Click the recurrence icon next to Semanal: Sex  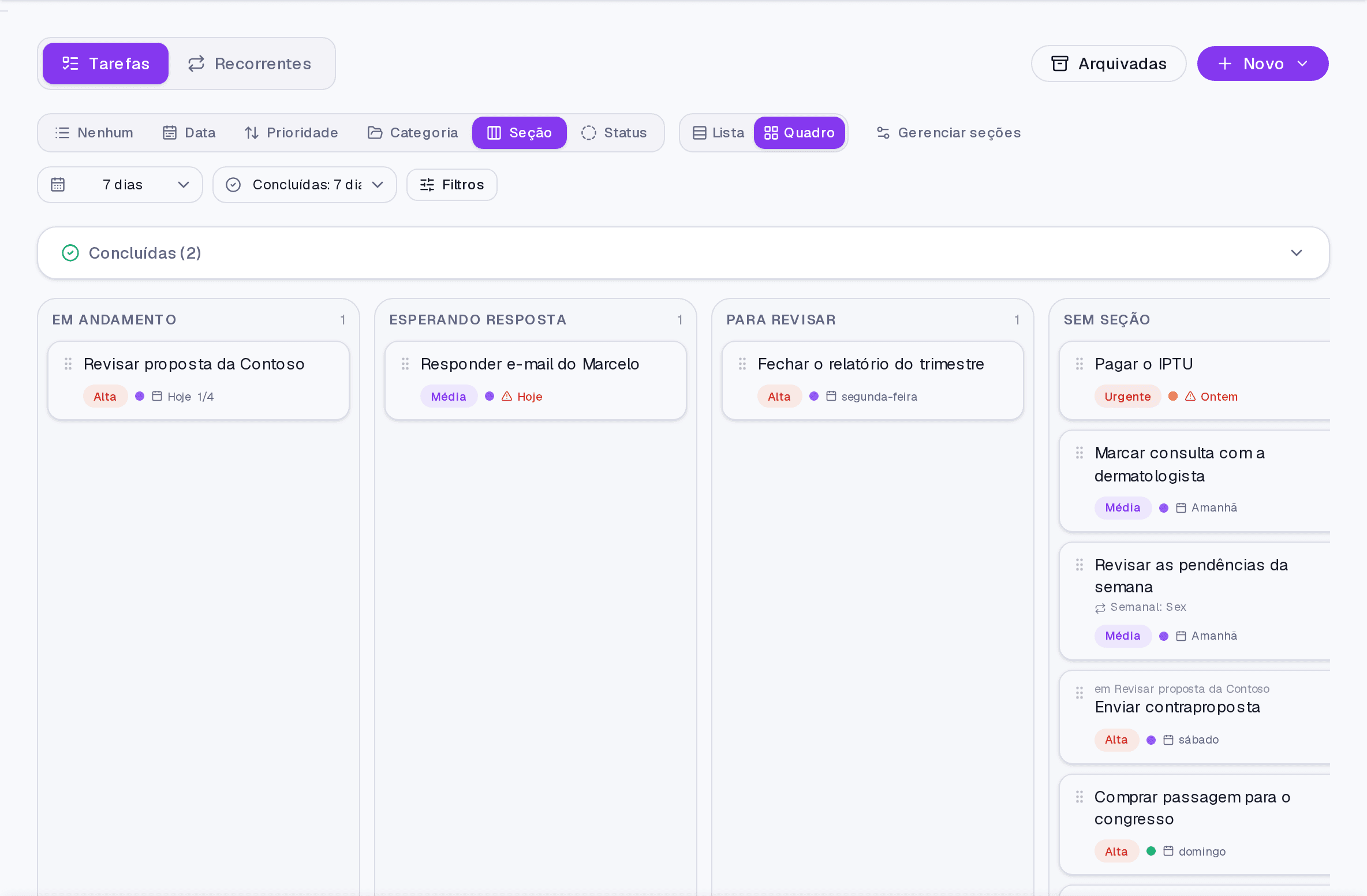click(1100, 608)
